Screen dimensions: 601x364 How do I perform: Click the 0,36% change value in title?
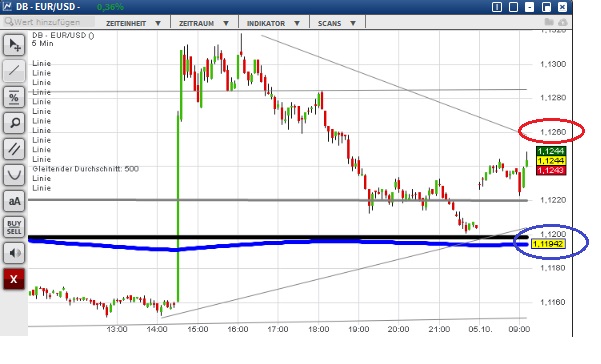tap(110, 7)
